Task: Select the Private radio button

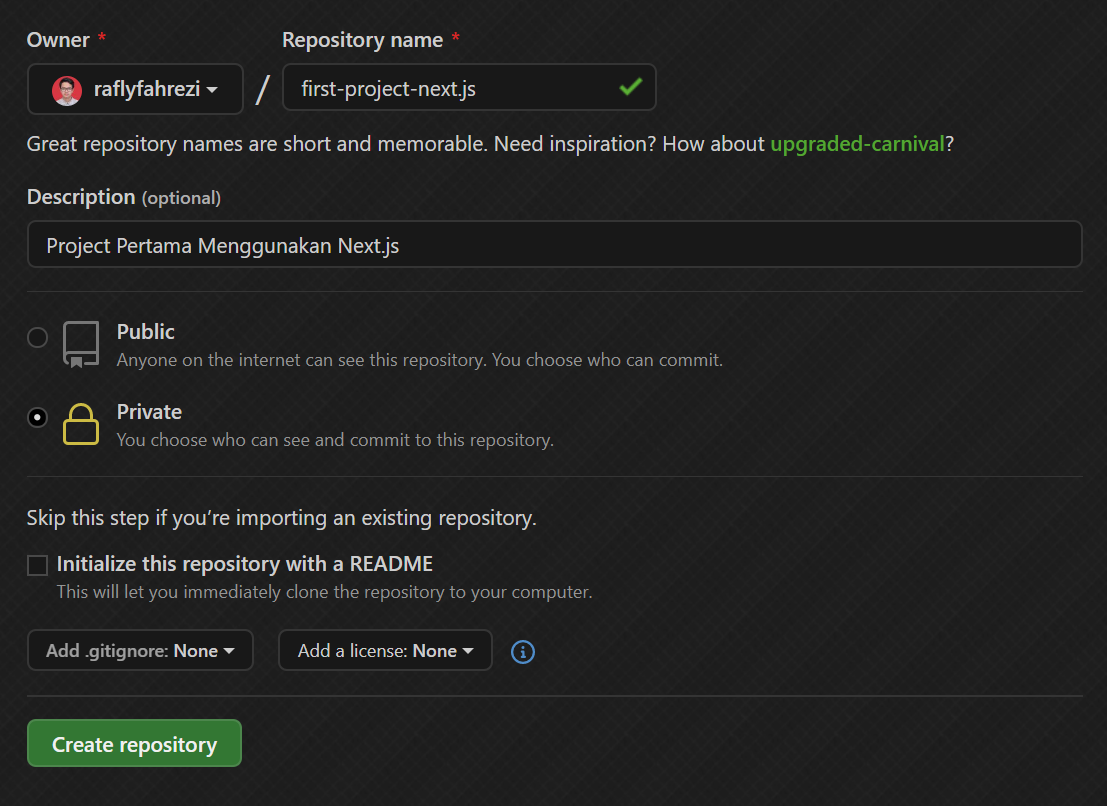Action: coord(37,417)
